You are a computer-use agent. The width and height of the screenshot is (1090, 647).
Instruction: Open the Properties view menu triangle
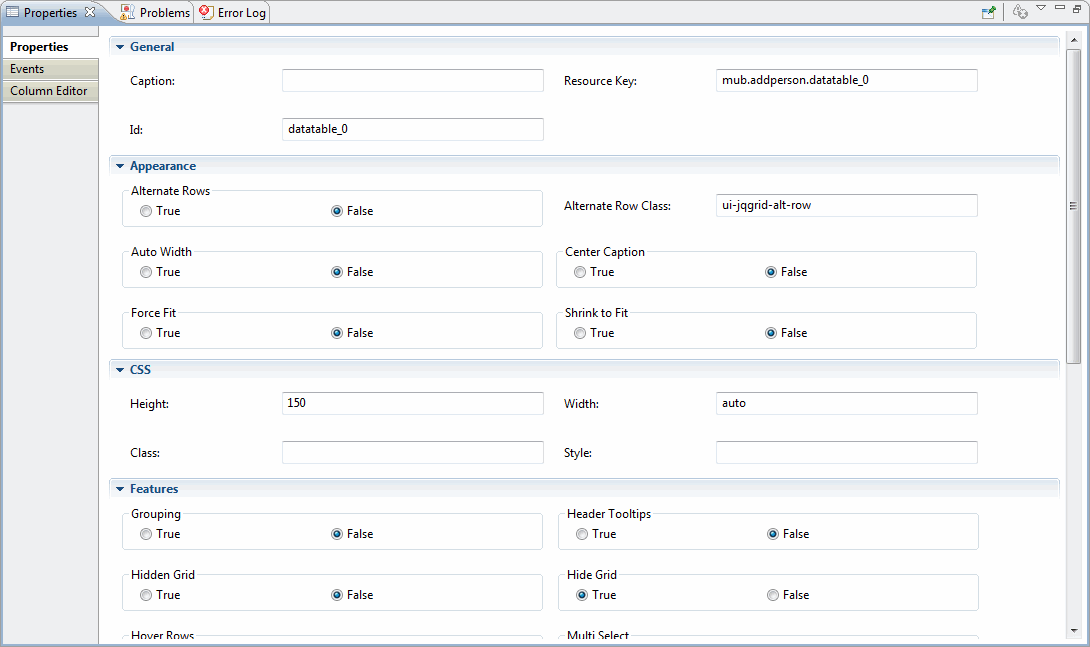coord(1041,8)
